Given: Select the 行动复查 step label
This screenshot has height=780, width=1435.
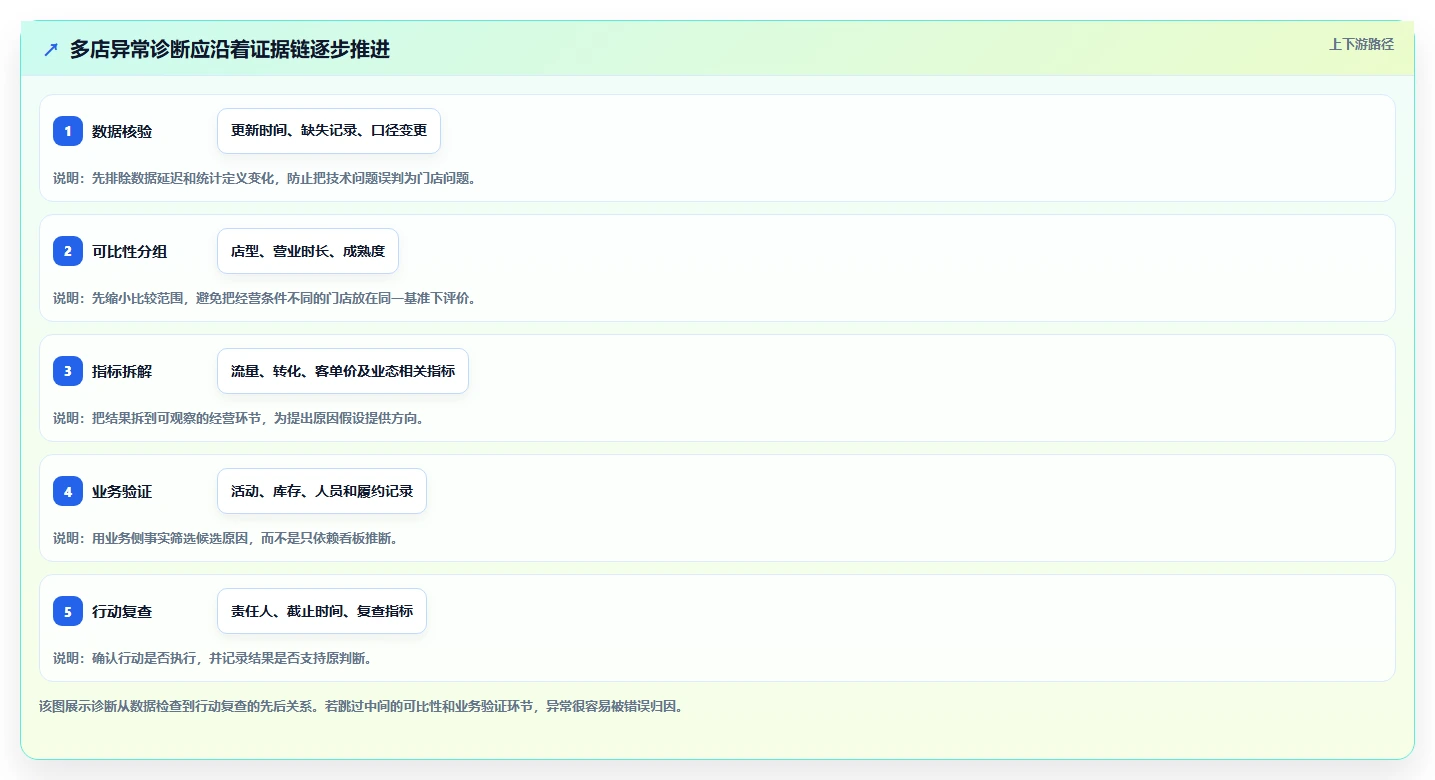Looking at the screenshot, I should 122,611.
